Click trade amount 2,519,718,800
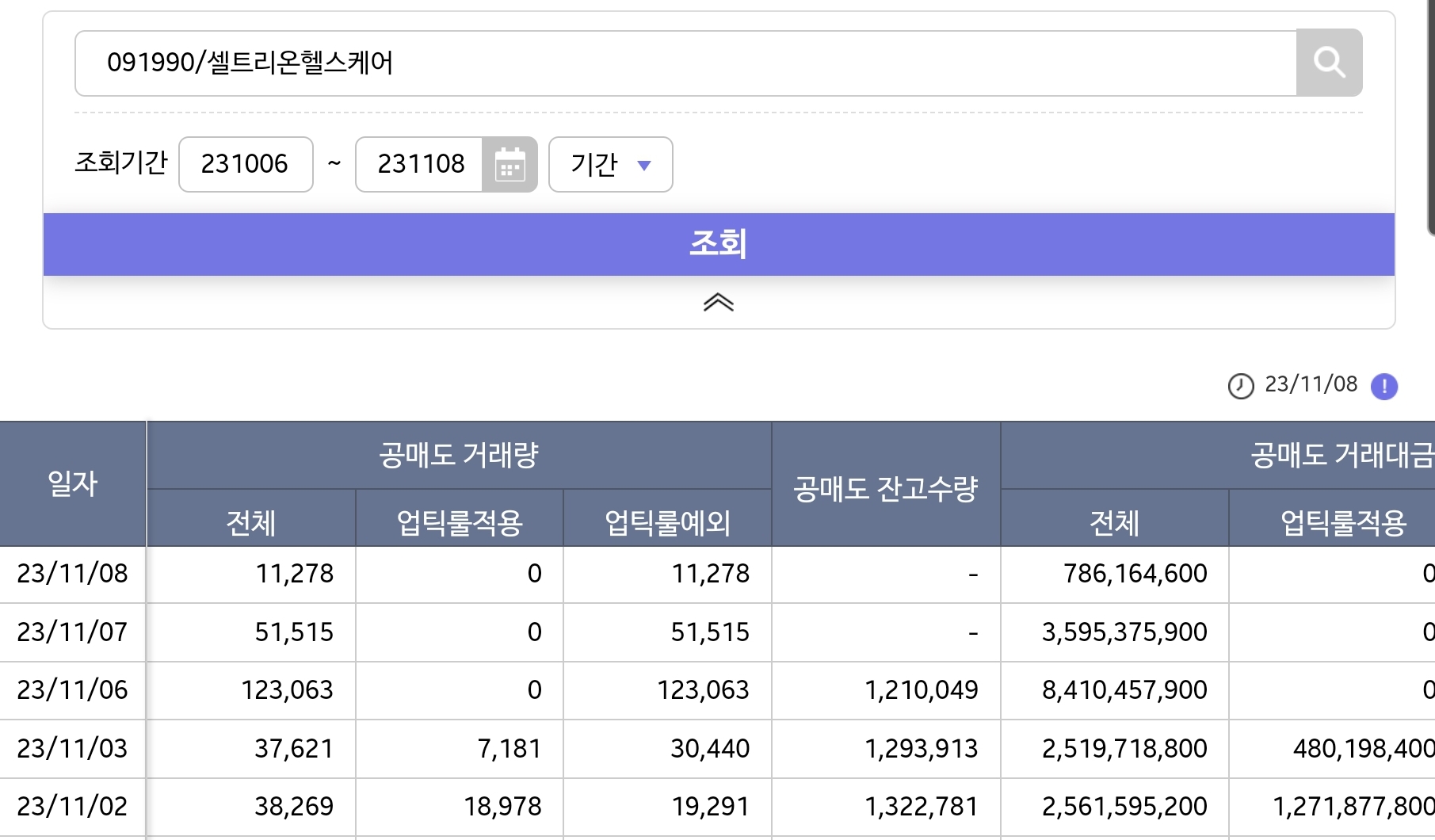 [1124, 749]
